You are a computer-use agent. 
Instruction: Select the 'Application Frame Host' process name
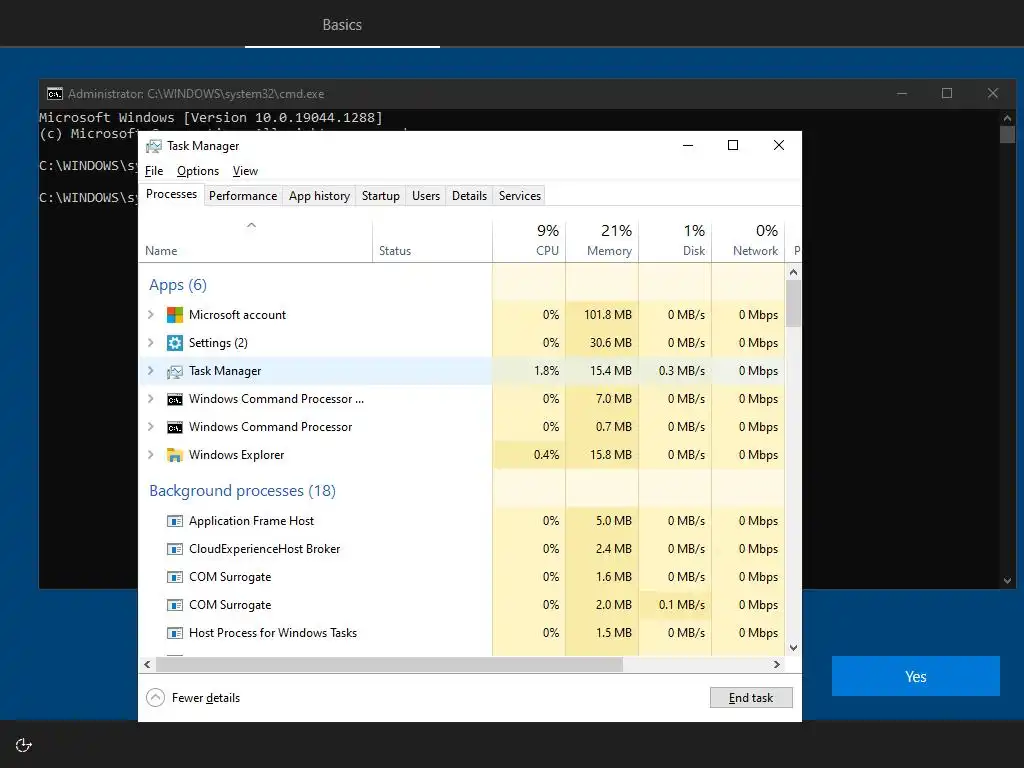[251, 521]
